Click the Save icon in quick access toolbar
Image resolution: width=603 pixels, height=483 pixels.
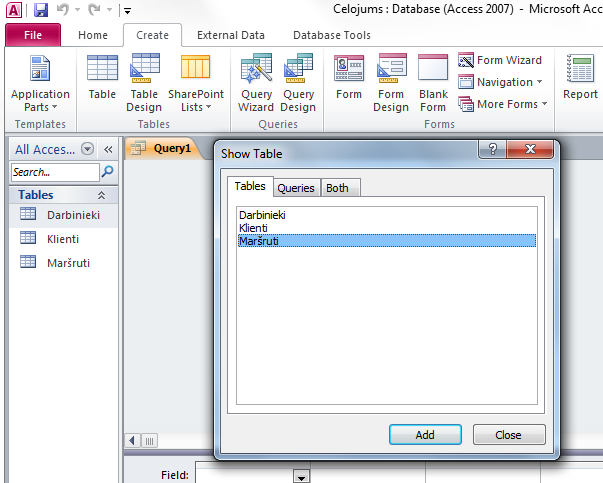(41, 11)
